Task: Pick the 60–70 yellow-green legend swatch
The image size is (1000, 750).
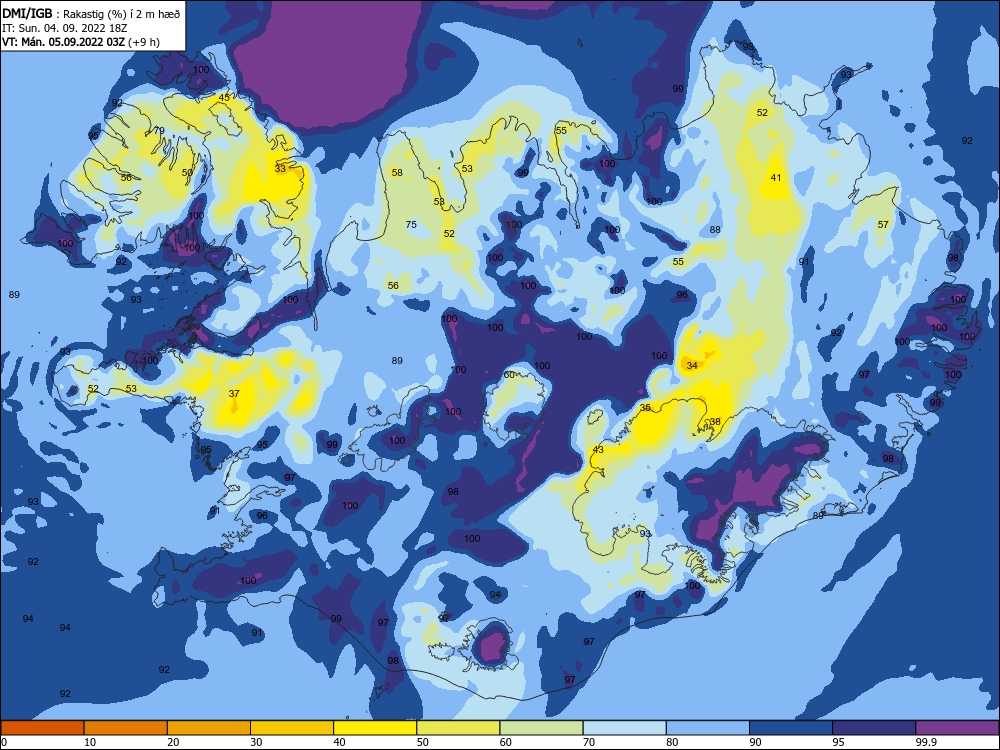Action: [541, 728]
